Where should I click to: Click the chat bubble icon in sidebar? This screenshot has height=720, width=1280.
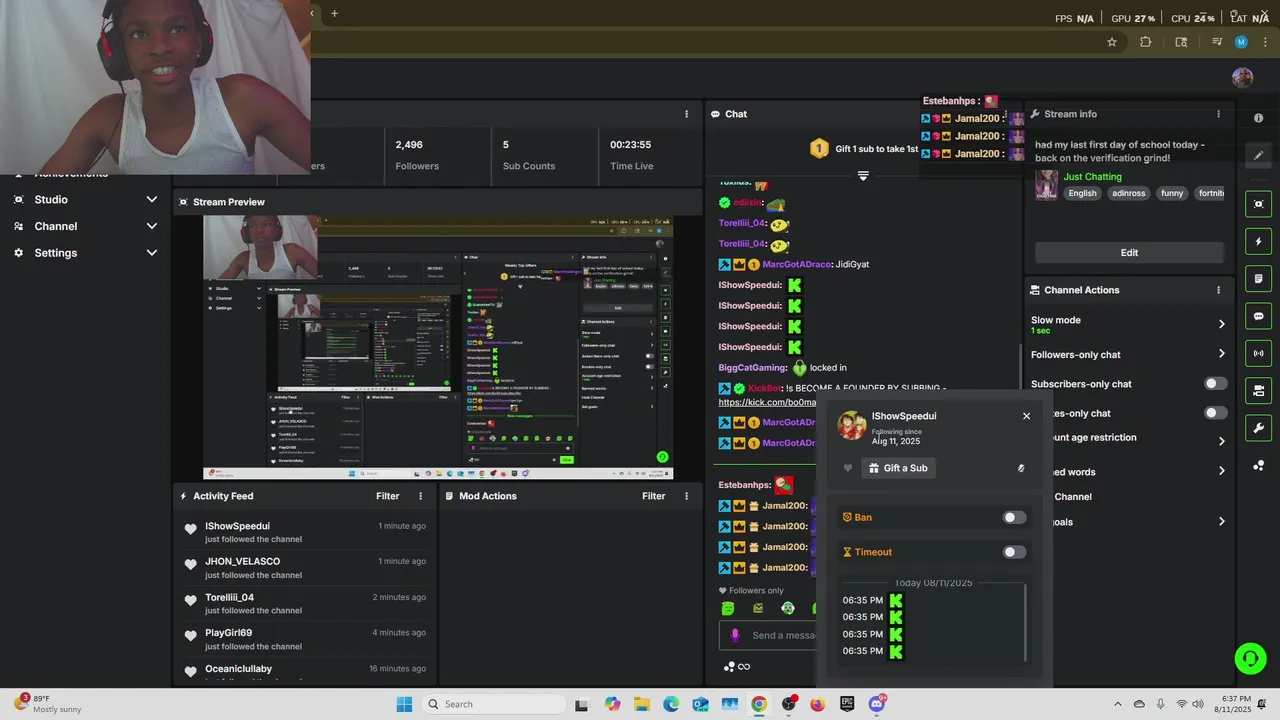1258,316
